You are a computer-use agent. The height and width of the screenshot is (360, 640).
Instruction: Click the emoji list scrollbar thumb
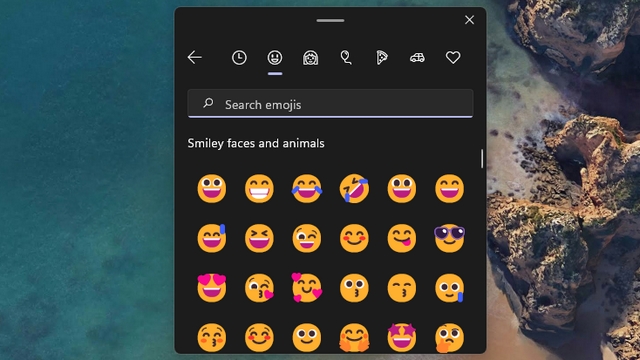(x=482, y=158)
